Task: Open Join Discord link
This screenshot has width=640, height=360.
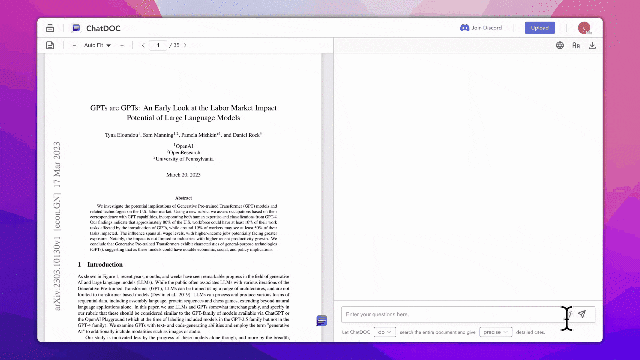Action: [481, 28]
